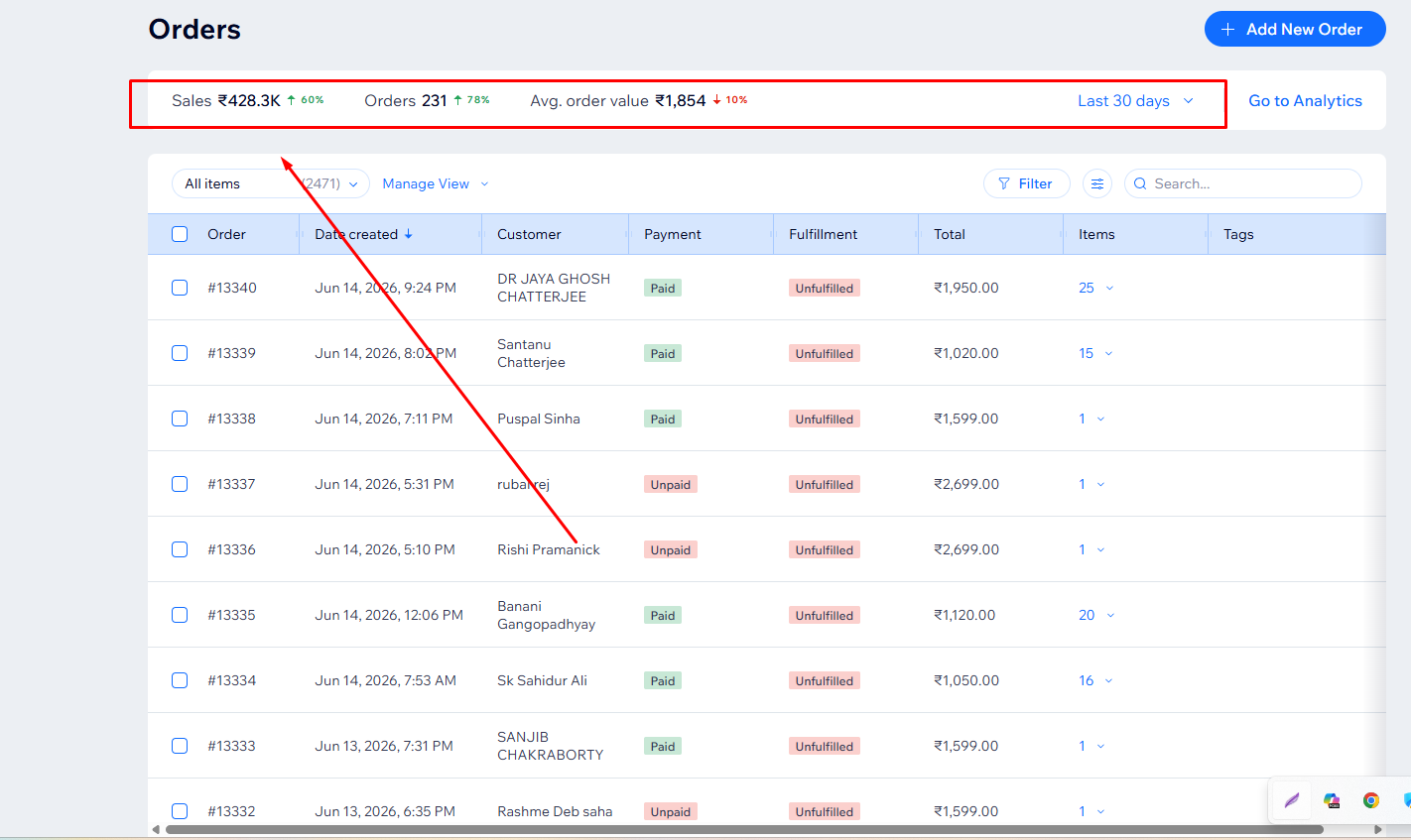
Task: Click the Avg. order value ₹1,854 statistic
Action: (639, 100)
